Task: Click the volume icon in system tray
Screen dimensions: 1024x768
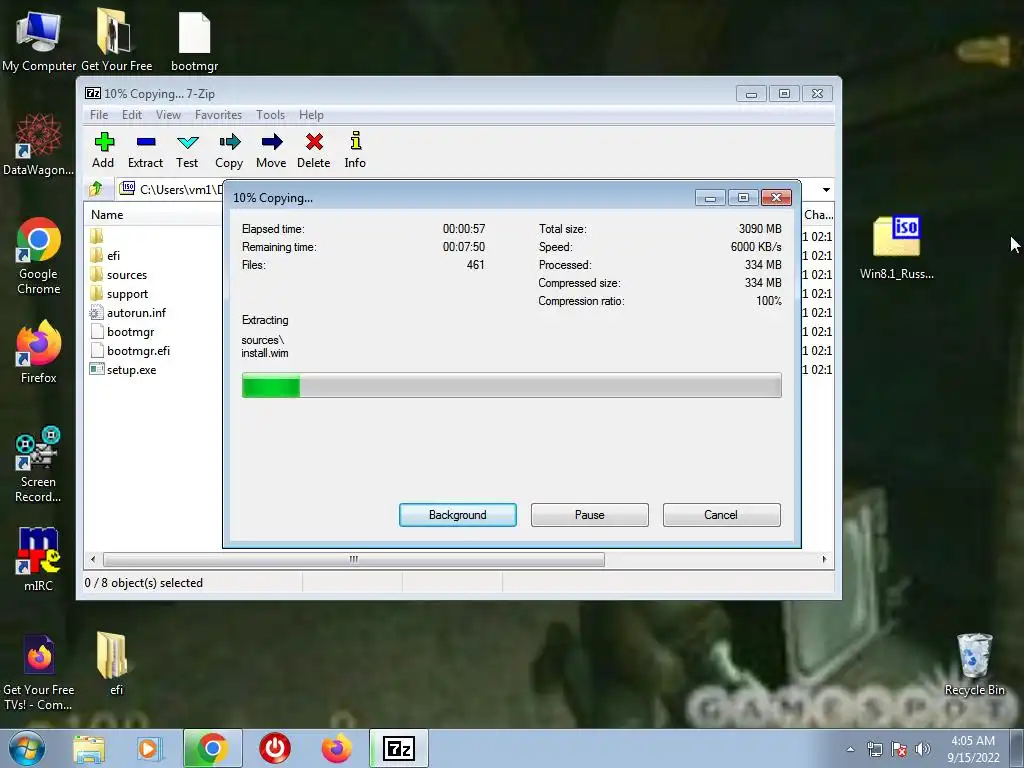Action: 923,749
